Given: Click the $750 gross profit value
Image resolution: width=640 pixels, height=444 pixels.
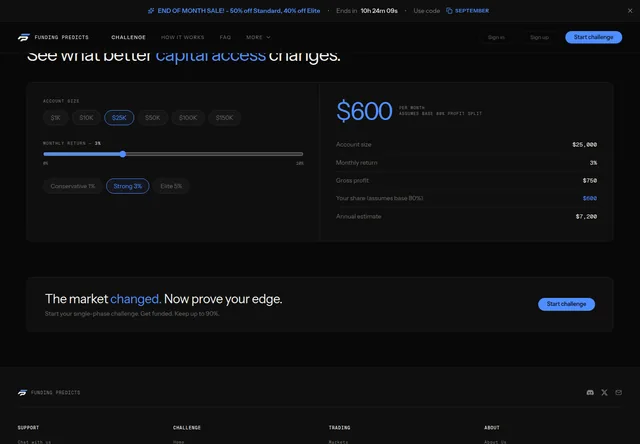Looking at the screenshot, I should pyautogui.click(x=590, y=180).
